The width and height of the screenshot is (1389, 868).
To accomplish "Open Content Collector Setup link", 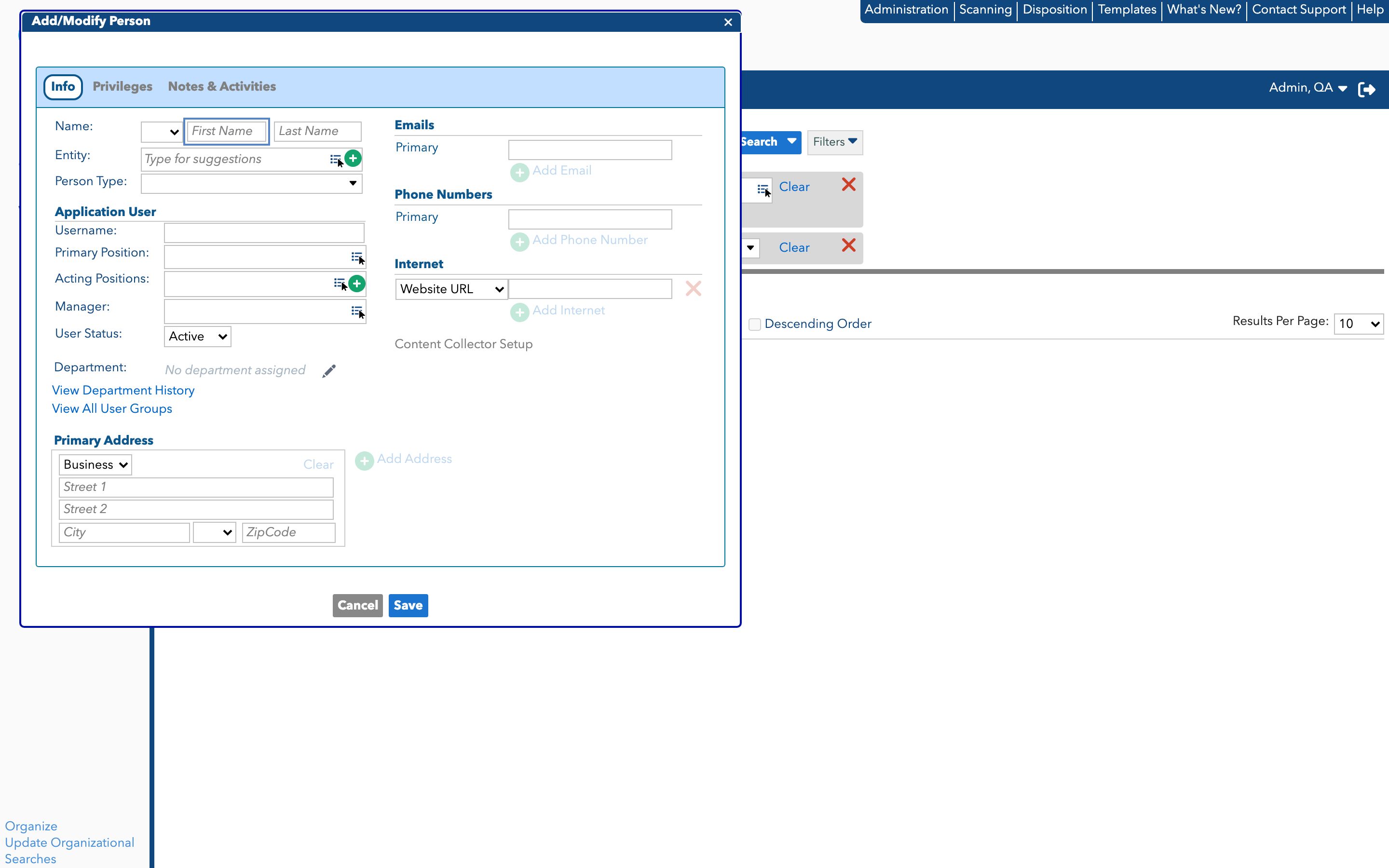I will click(x=464, y=344).
